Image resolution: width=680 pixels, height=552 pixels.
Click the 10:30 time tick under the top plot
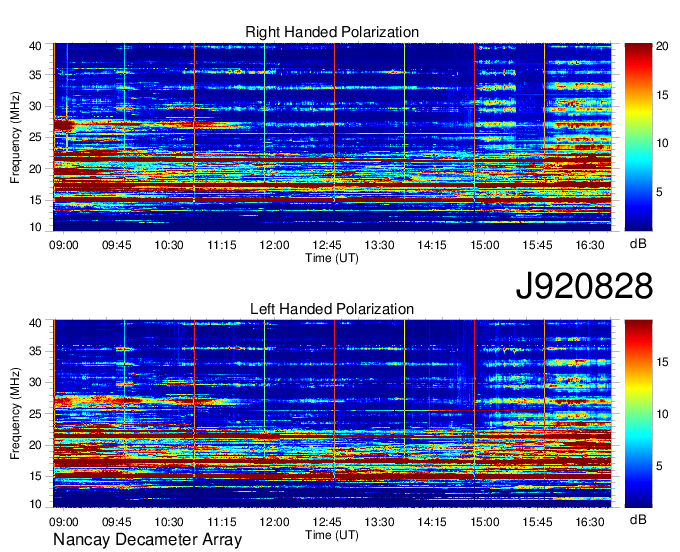coord(169,245)
